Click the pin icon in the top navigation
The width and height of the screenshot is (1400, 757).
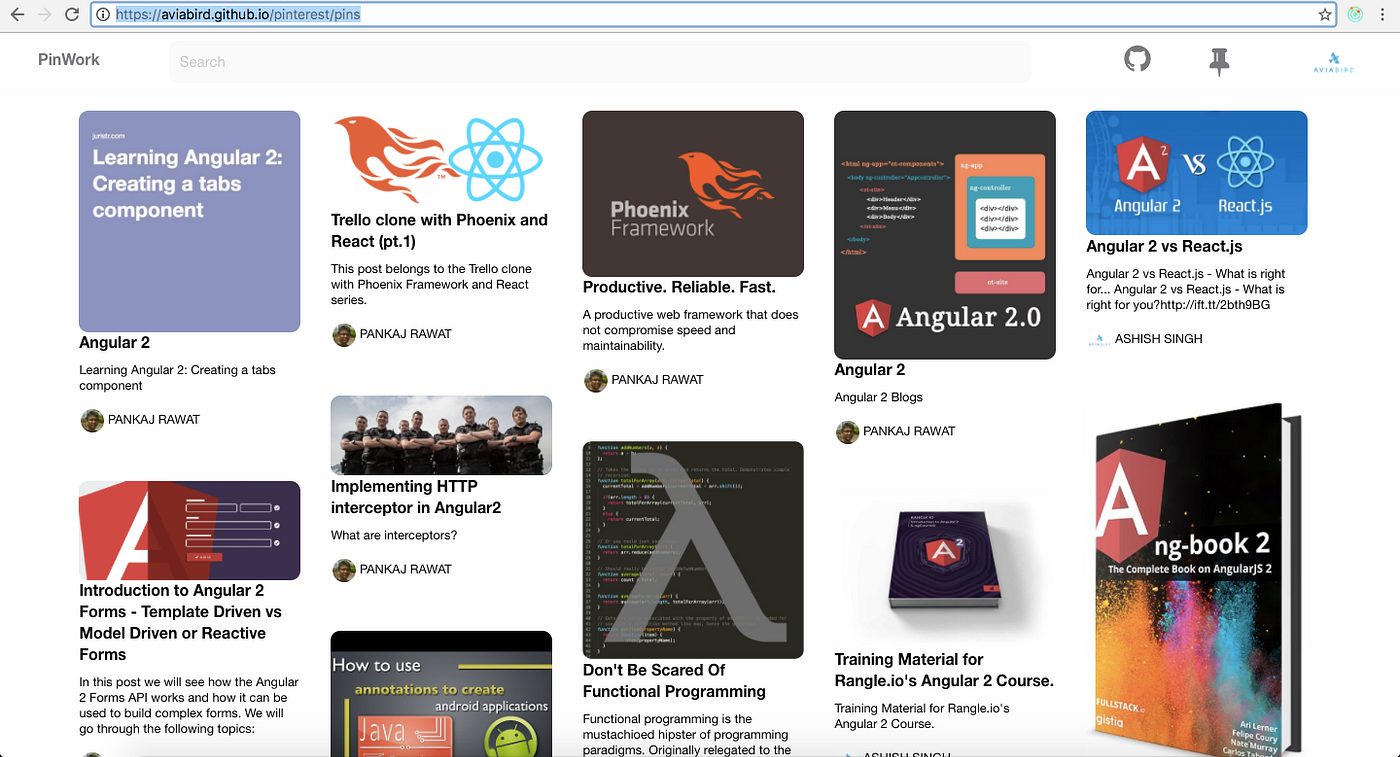point(1219,59)
